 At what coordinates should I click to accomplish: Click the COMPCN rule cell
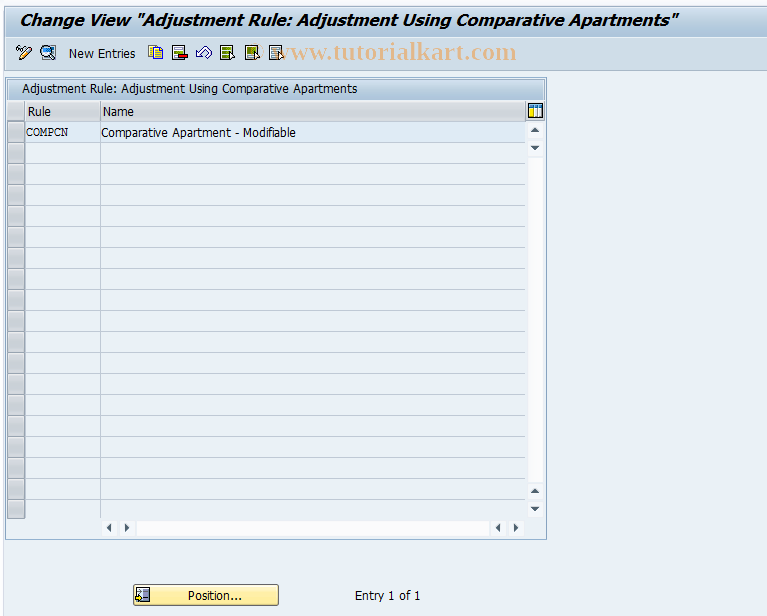coord(63,133)
